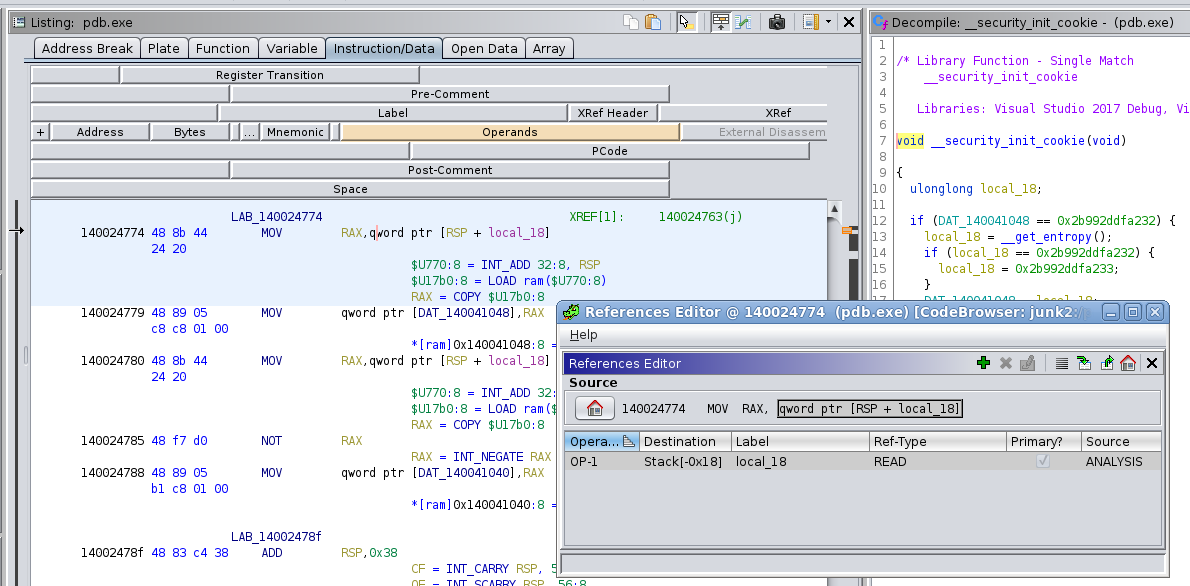Viewport: 1190px width, 586px height.
Task: Open the Help menu in References Editor
Action: (x=583, y=335)
